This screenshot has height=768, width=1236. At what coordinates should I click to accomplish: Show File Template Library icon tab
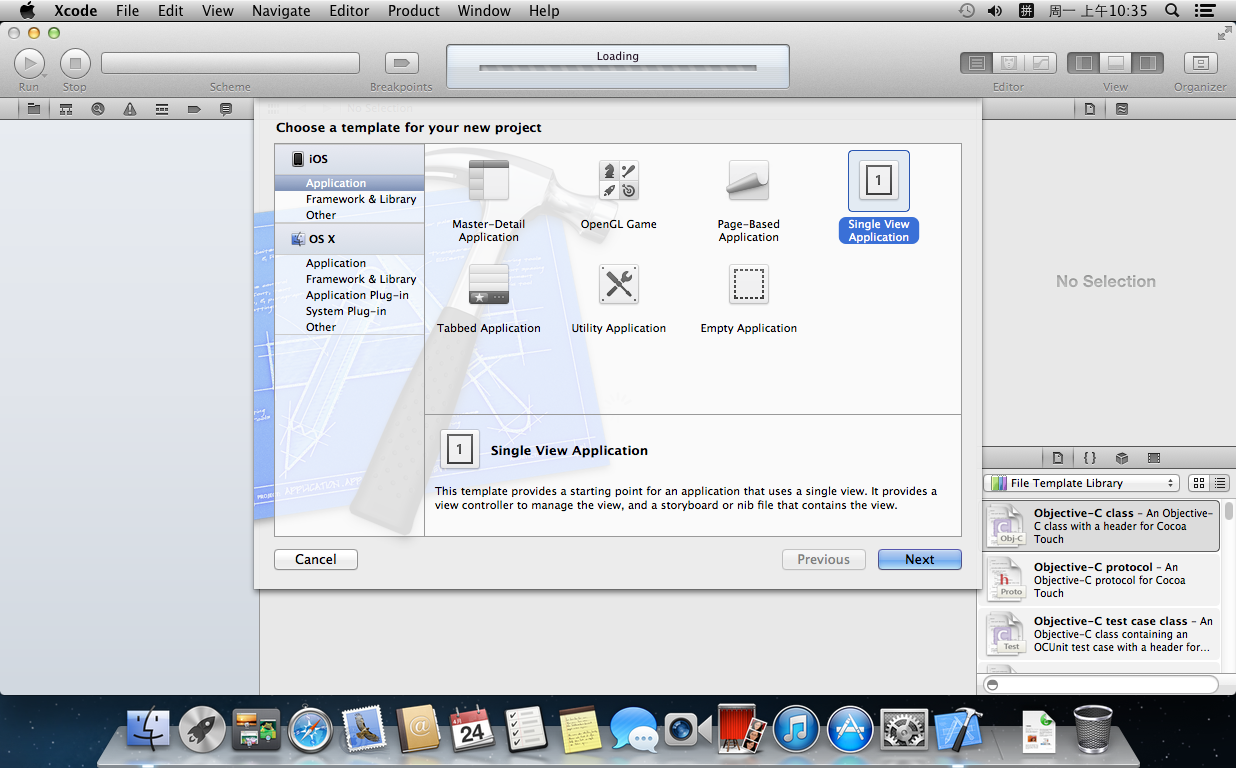[1058, 458]
